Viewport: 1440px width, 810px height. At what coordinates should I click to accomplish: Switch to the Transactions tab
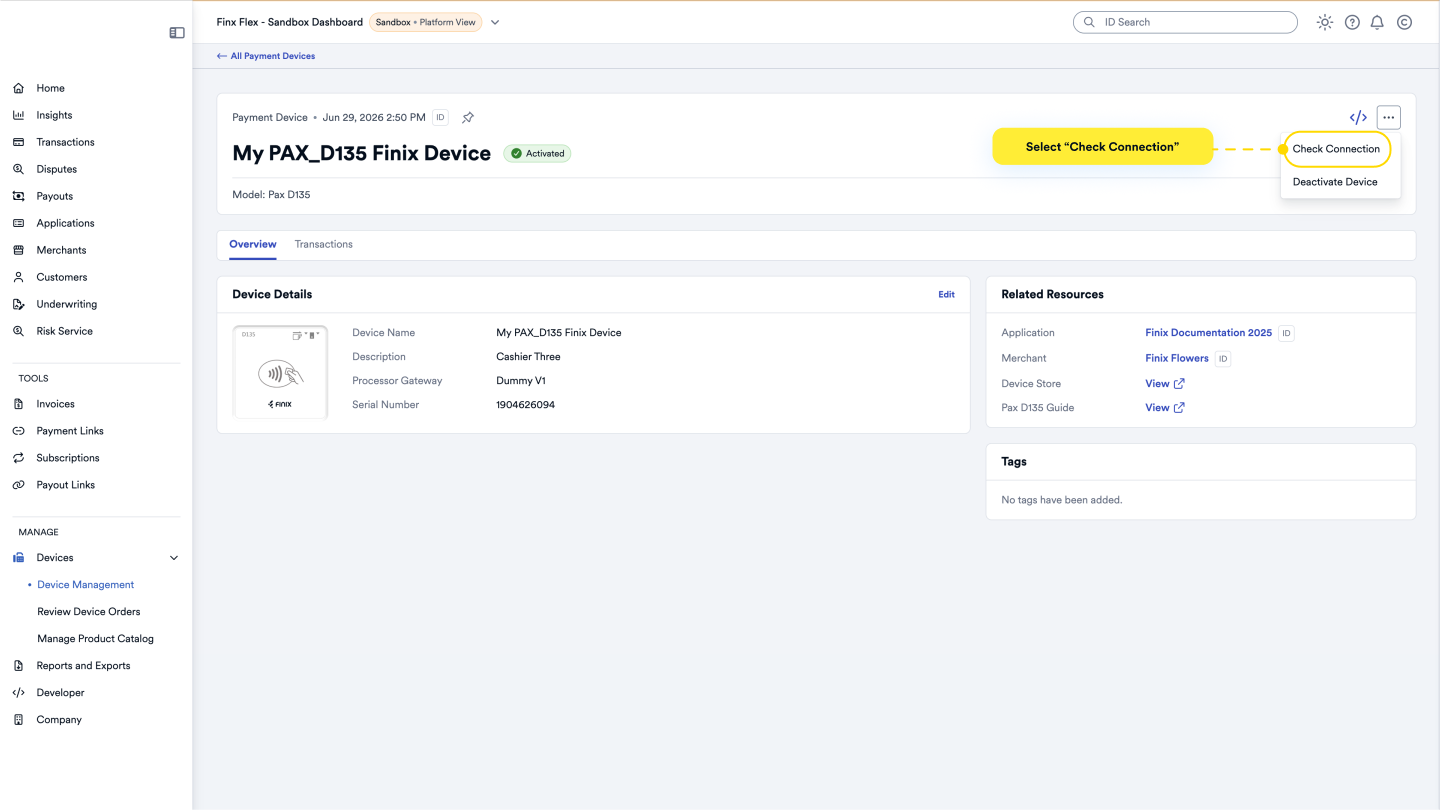[x=323, y=244]
